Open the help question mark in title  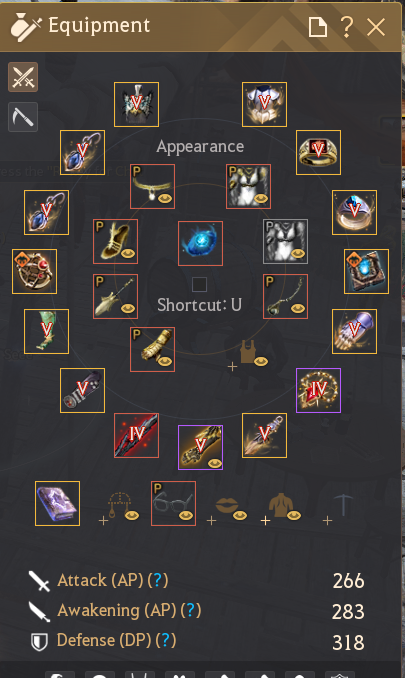[347, 27]
